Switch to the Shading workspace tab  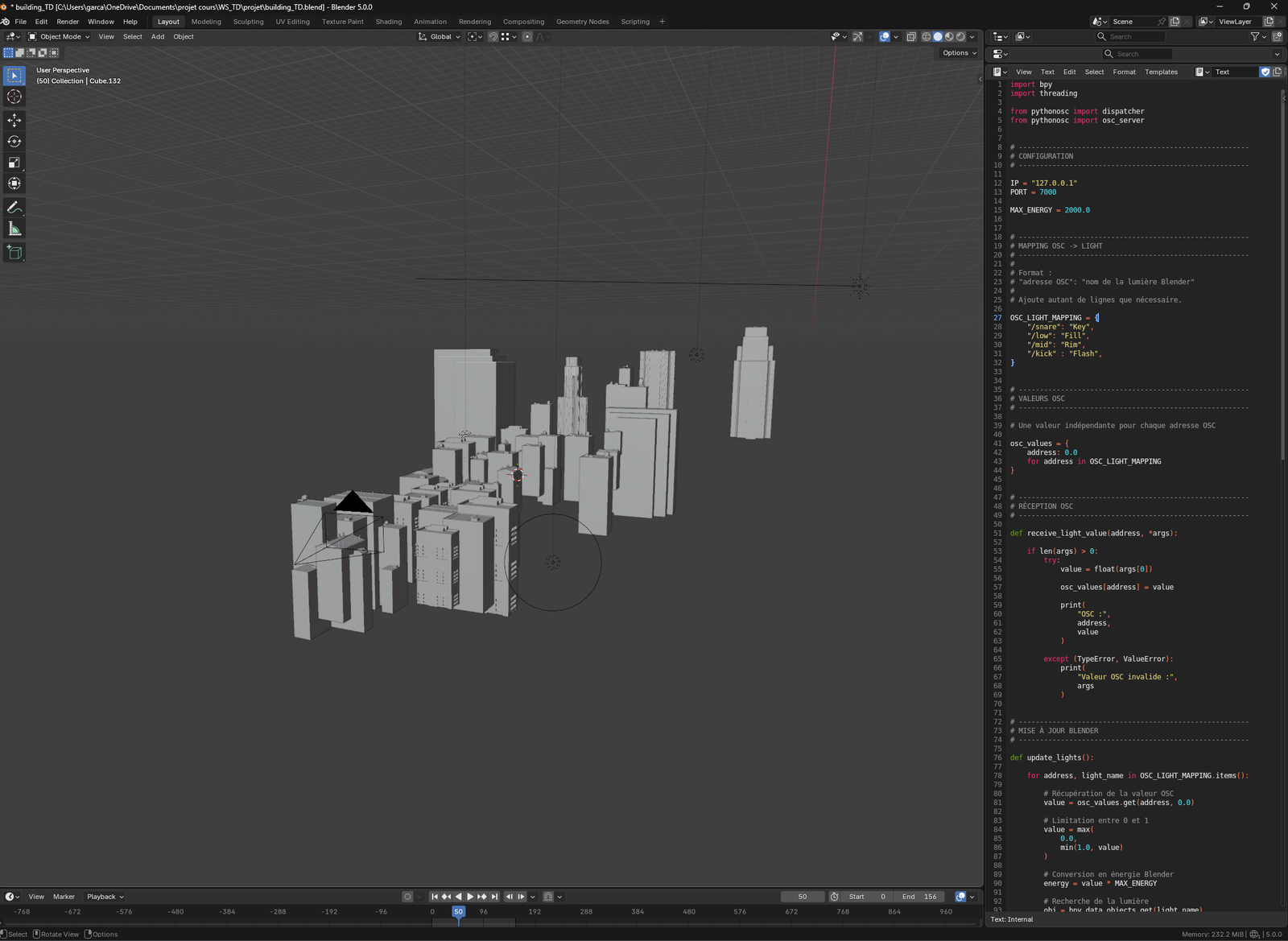click(x=389, y=22)
